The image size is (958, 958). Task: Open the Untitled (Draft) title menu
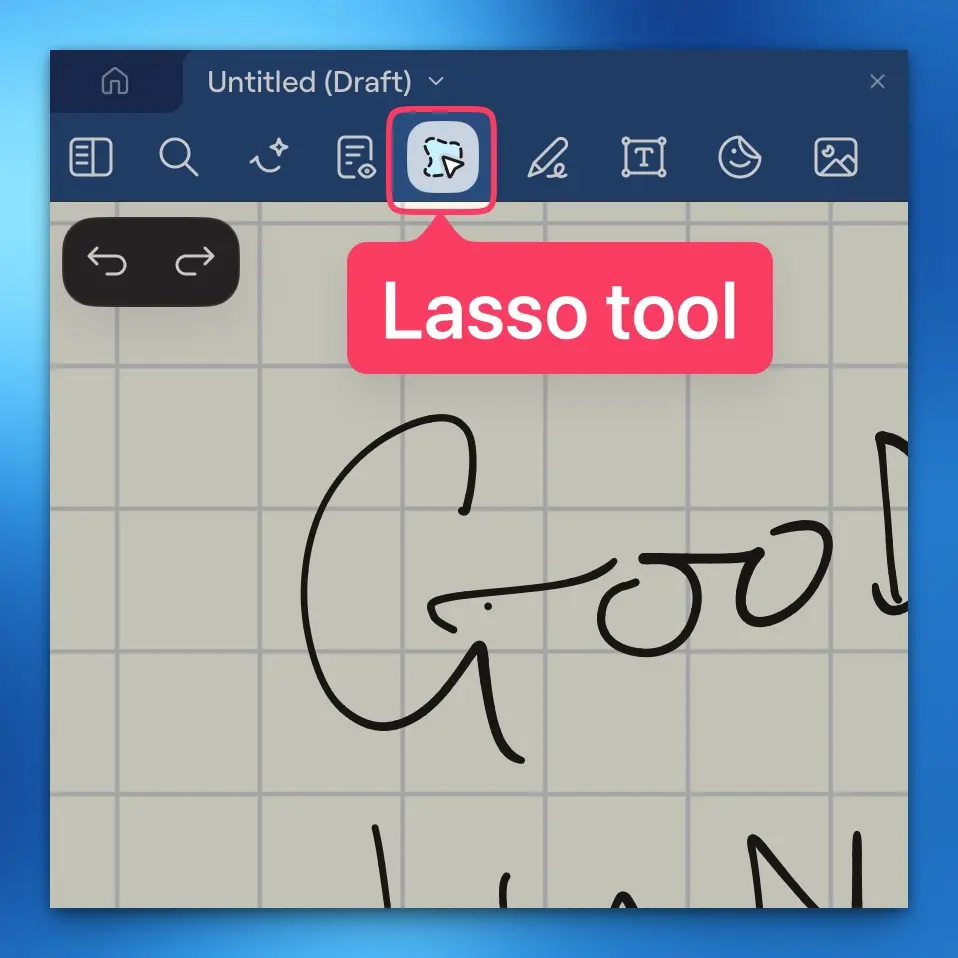(x=308, y=82)
